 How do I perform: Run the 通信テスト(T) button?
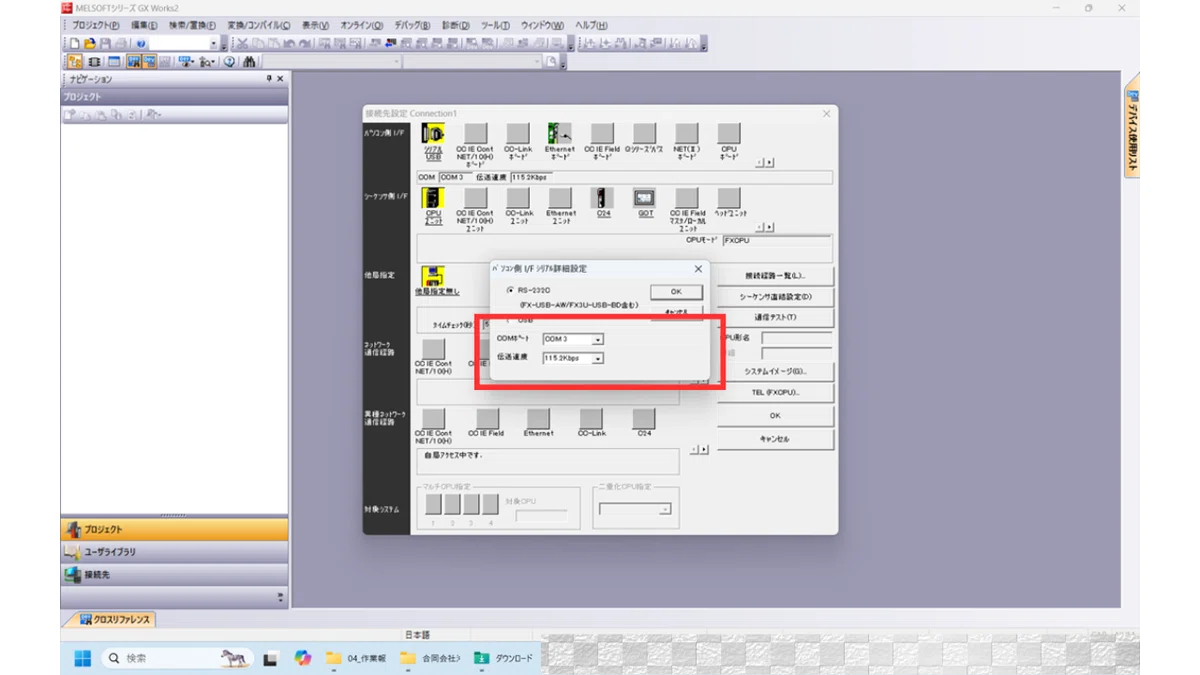tap(775, 318)
